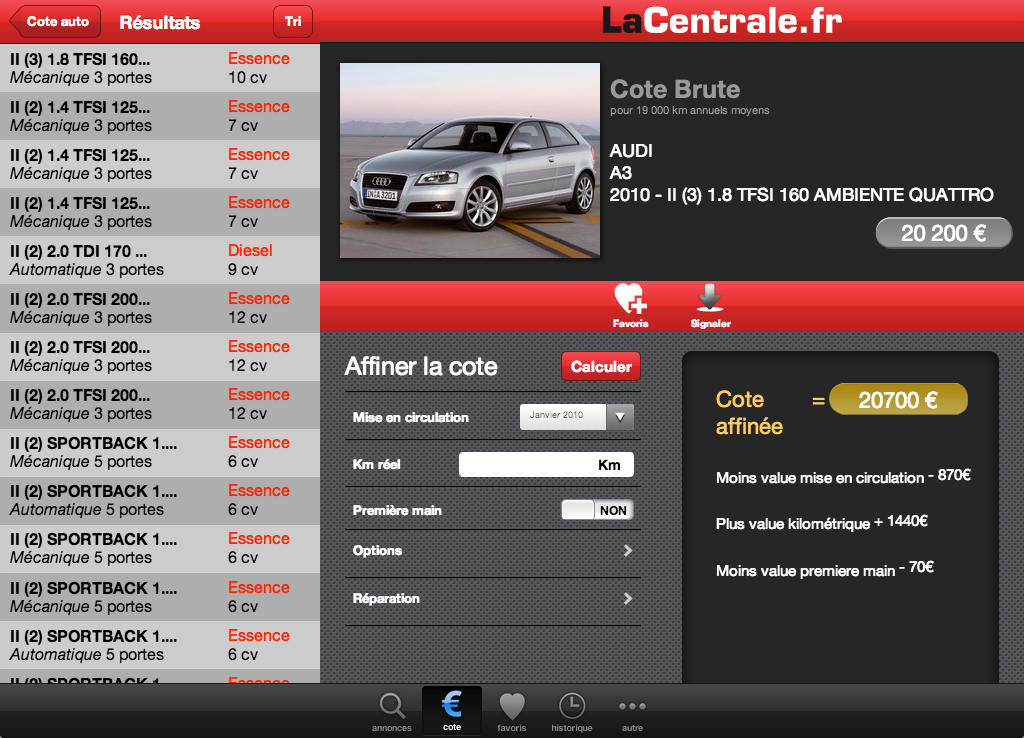Image resolution: width=1024 pixels, height=738 pixels.
Task: Expand the Options row
Action: pos(492,551)
